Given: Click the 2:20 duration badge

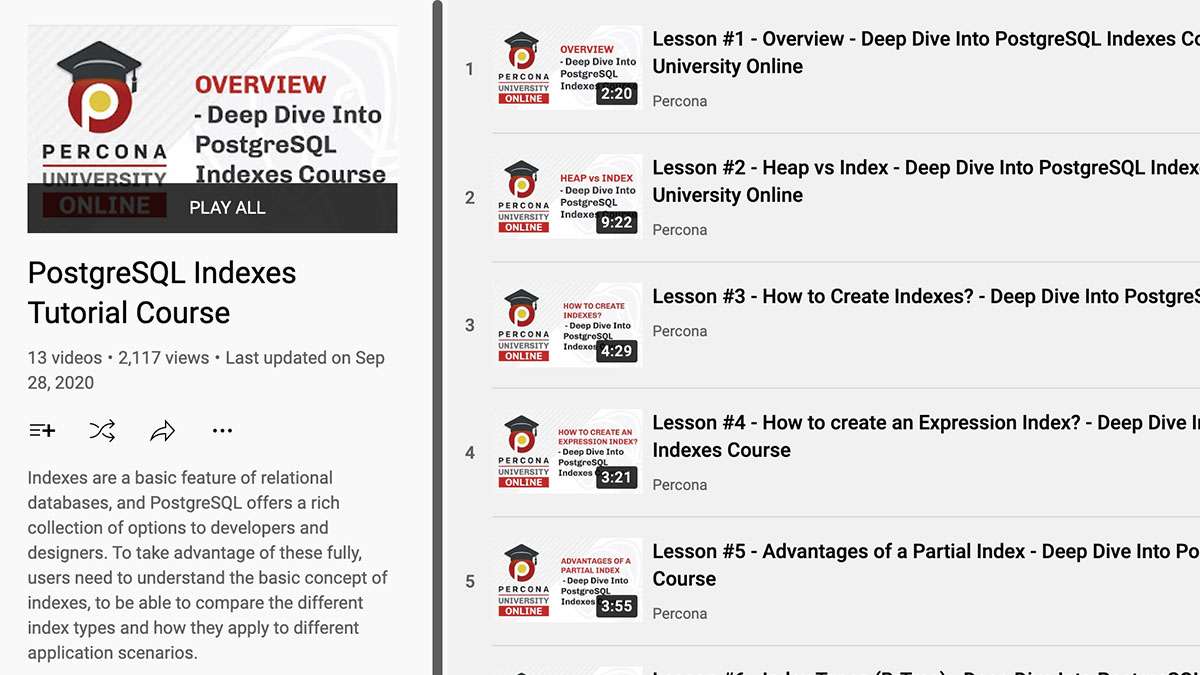Looking at the screenshot, I should (616, 94).
